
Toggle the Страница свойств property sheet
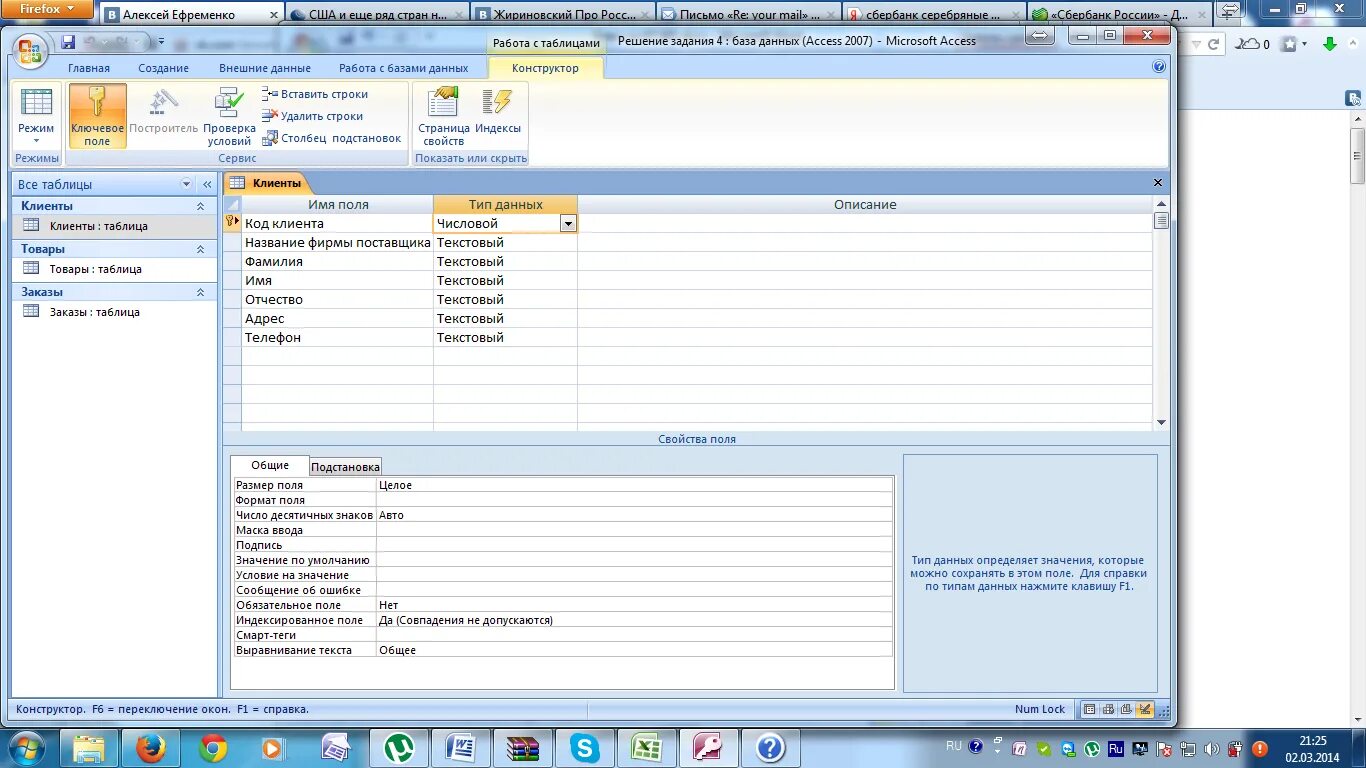(443, 116)
